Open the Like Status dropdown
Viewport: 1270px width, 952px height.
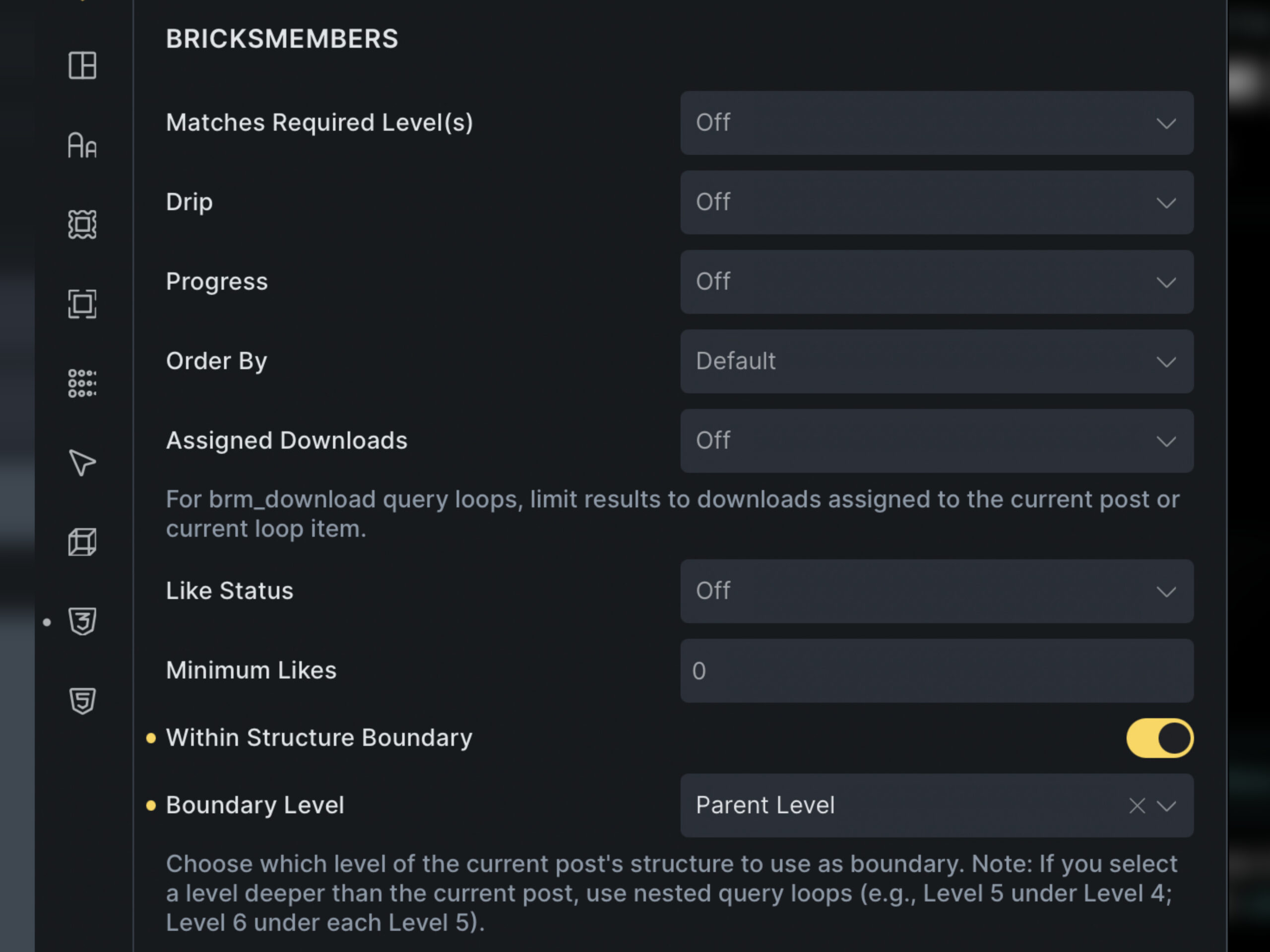pyautogui.click(x=937, y=591)
